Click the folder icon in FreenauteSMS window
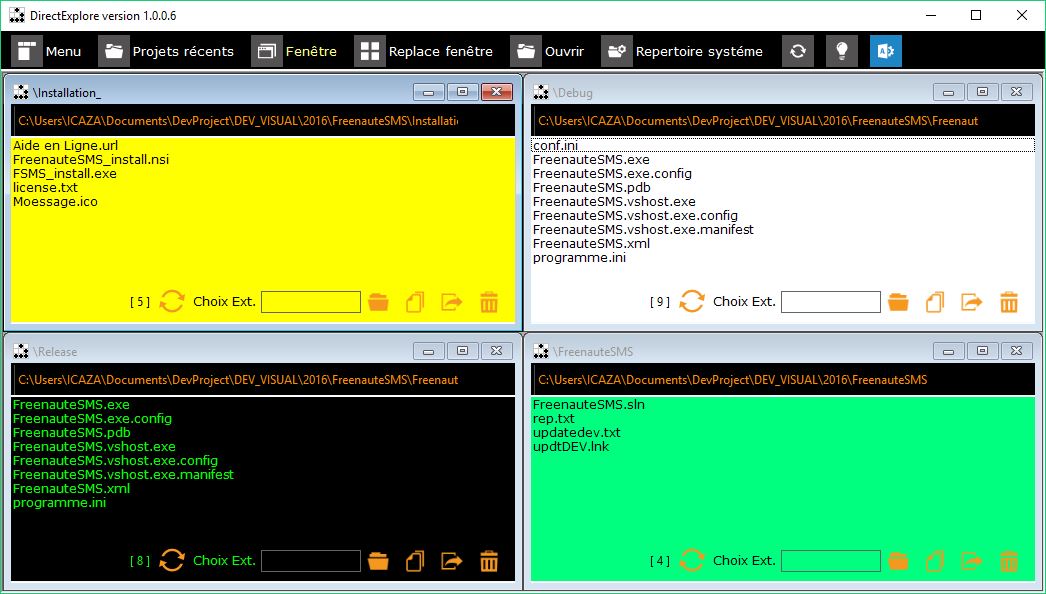The width and height of the screenshot is (1046, 594). 899,561
